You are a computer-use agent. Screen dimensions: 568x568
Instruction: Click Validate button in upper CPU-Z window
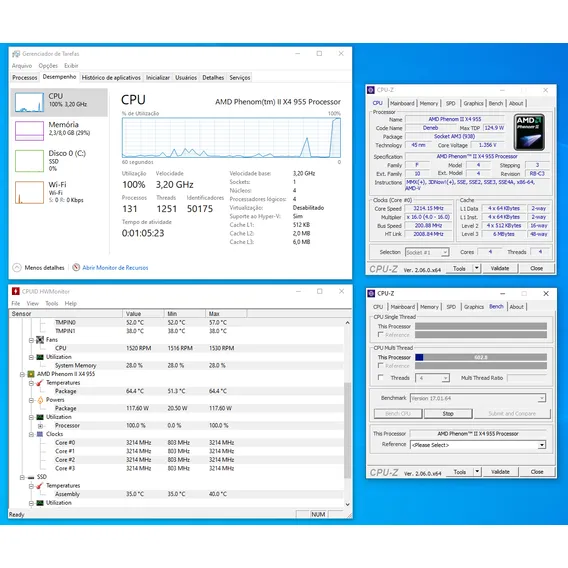pos(500,268)
